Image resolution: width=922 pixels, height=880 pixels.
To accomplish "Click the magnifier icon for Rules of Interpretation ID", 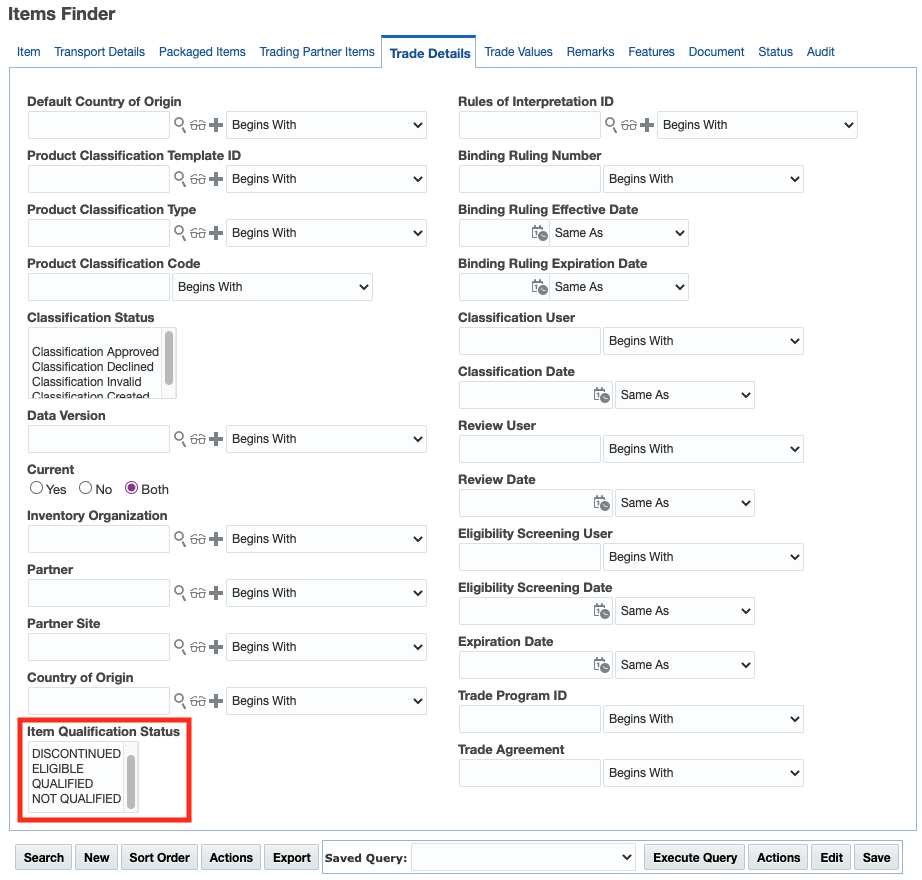I will tap(611, 125).
